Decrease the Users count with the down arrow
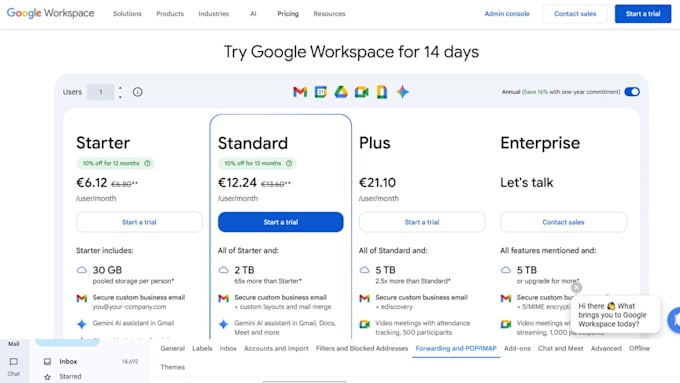This screenshot has width=680, height=383. [120, 97]
